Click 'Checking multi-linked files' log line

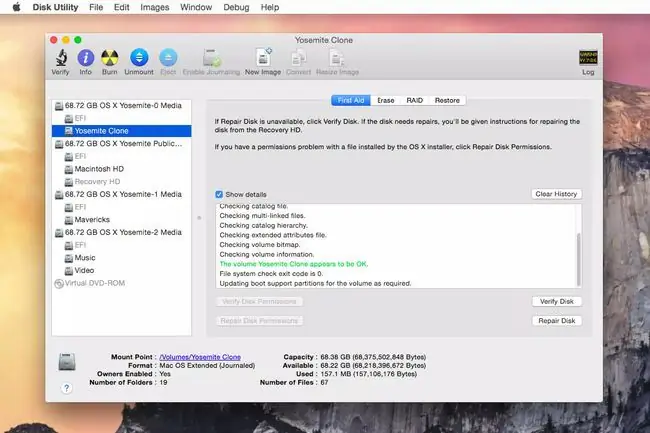click(262, 216)
